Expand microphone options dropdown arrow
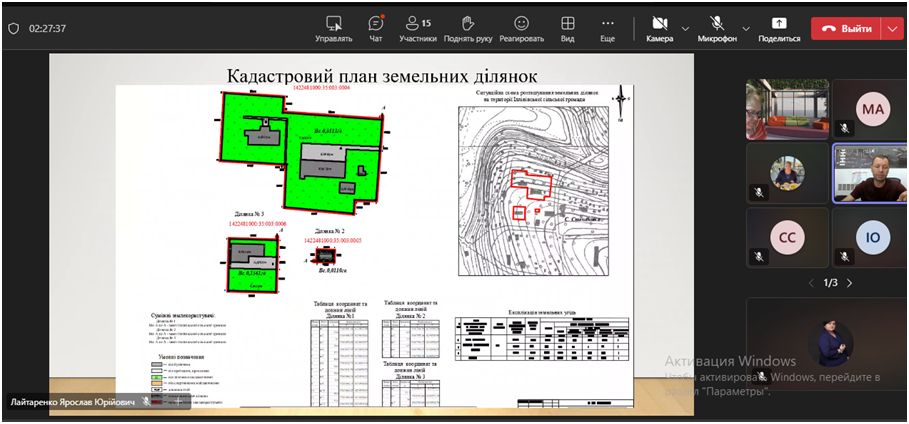The image size is (909, 424). pyautogui.click(x=746, y=28)
